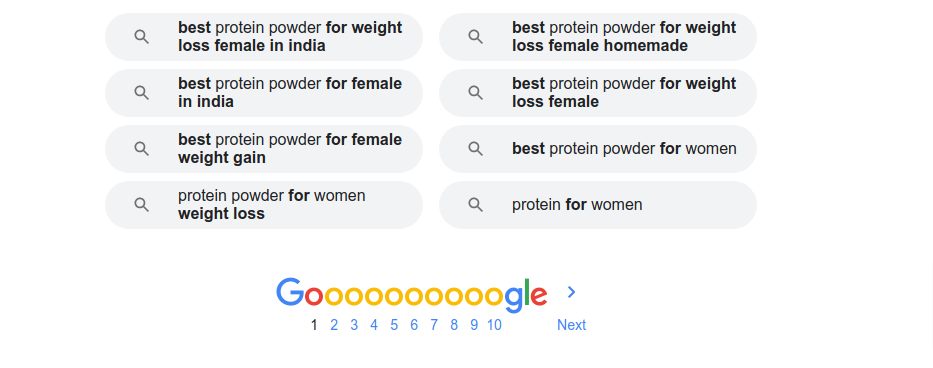The height and width of the screenshot is (368, 933).
Task: Go to results page 3
Action: 354,325
